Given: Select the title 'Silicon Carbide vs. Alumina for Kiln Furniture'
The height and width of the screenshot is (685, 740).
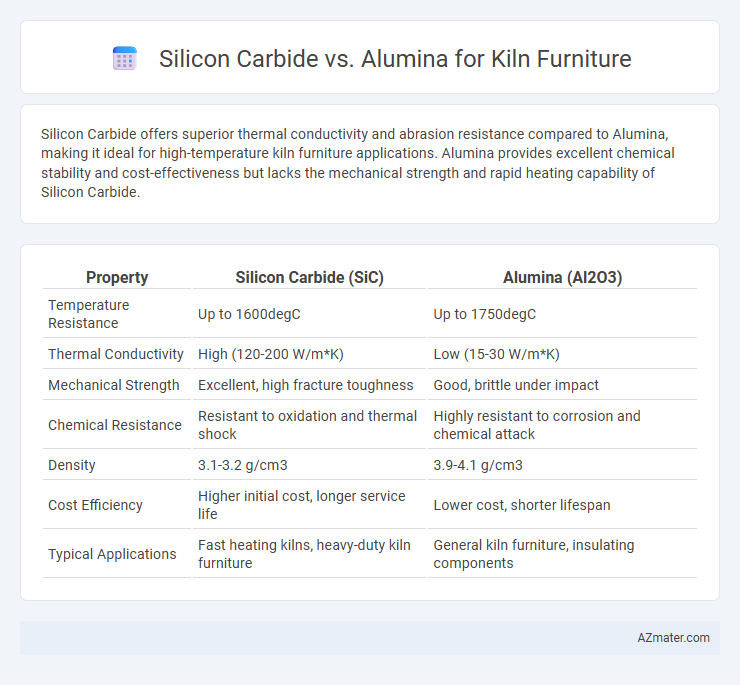Looking at the screenshot, I should coord(395,59).
